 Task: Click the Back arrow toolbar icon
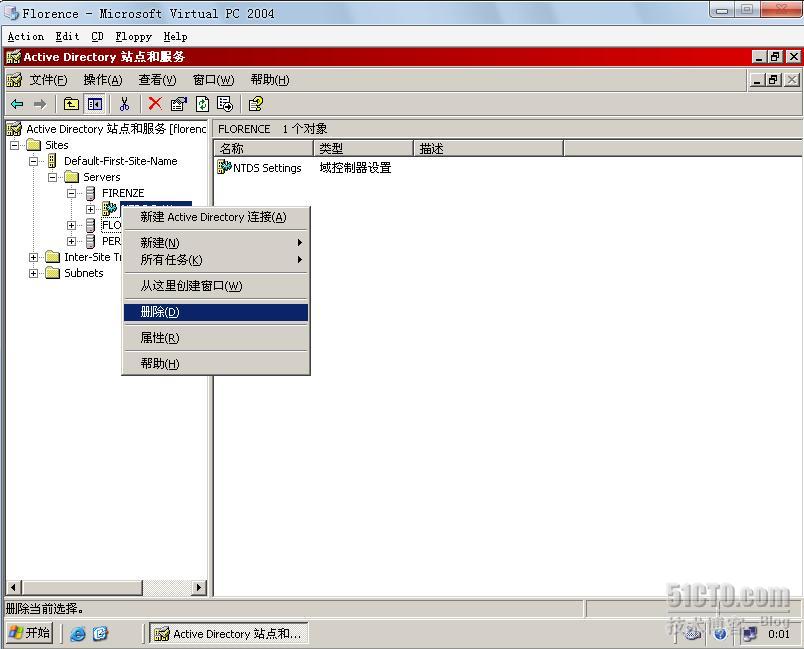pos(17,104)
